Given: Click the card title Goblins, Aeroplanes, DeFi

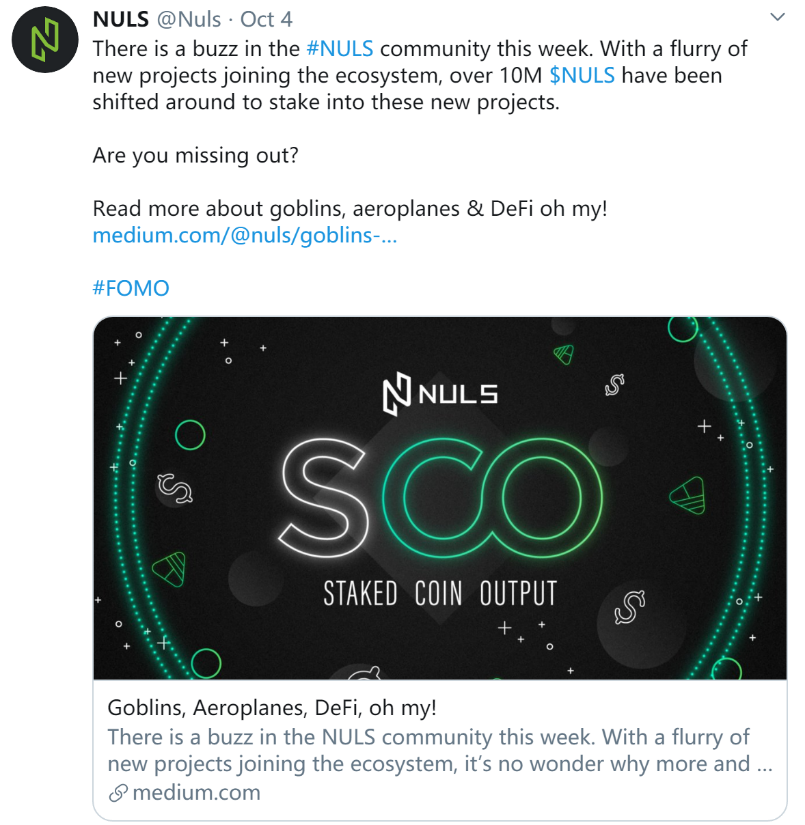Looking at the screenshot, I should 272,708.
